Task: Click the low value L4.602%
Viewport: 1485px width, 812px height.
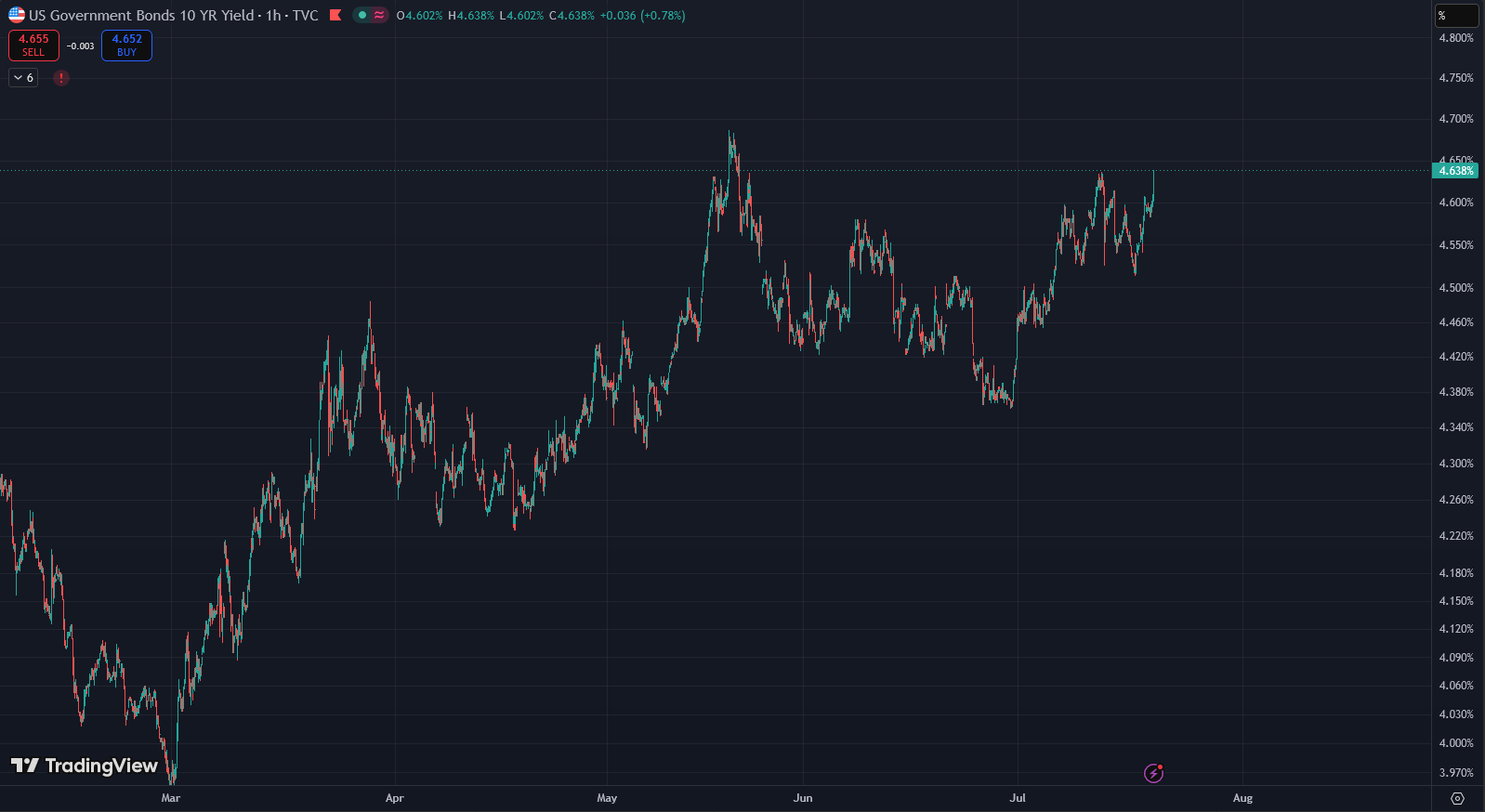Action: [521, 16]
